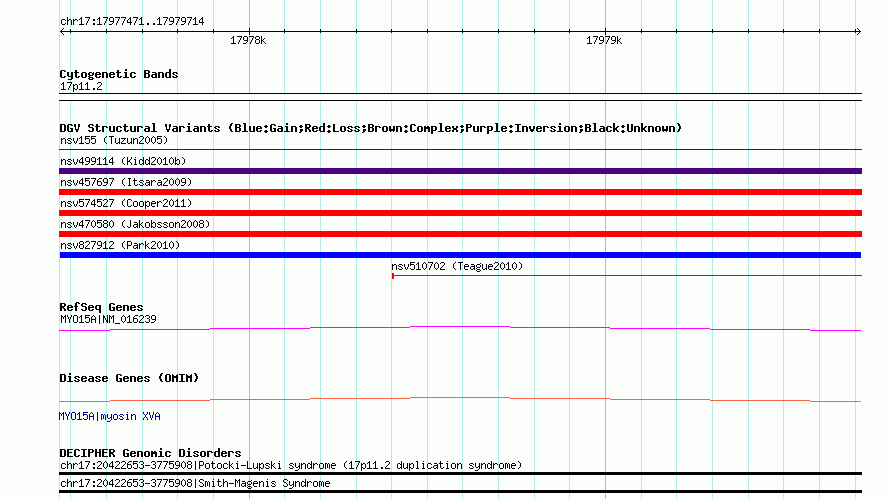Open the nsv499114 (Kidd2010b) variant label

coord(123,161)
